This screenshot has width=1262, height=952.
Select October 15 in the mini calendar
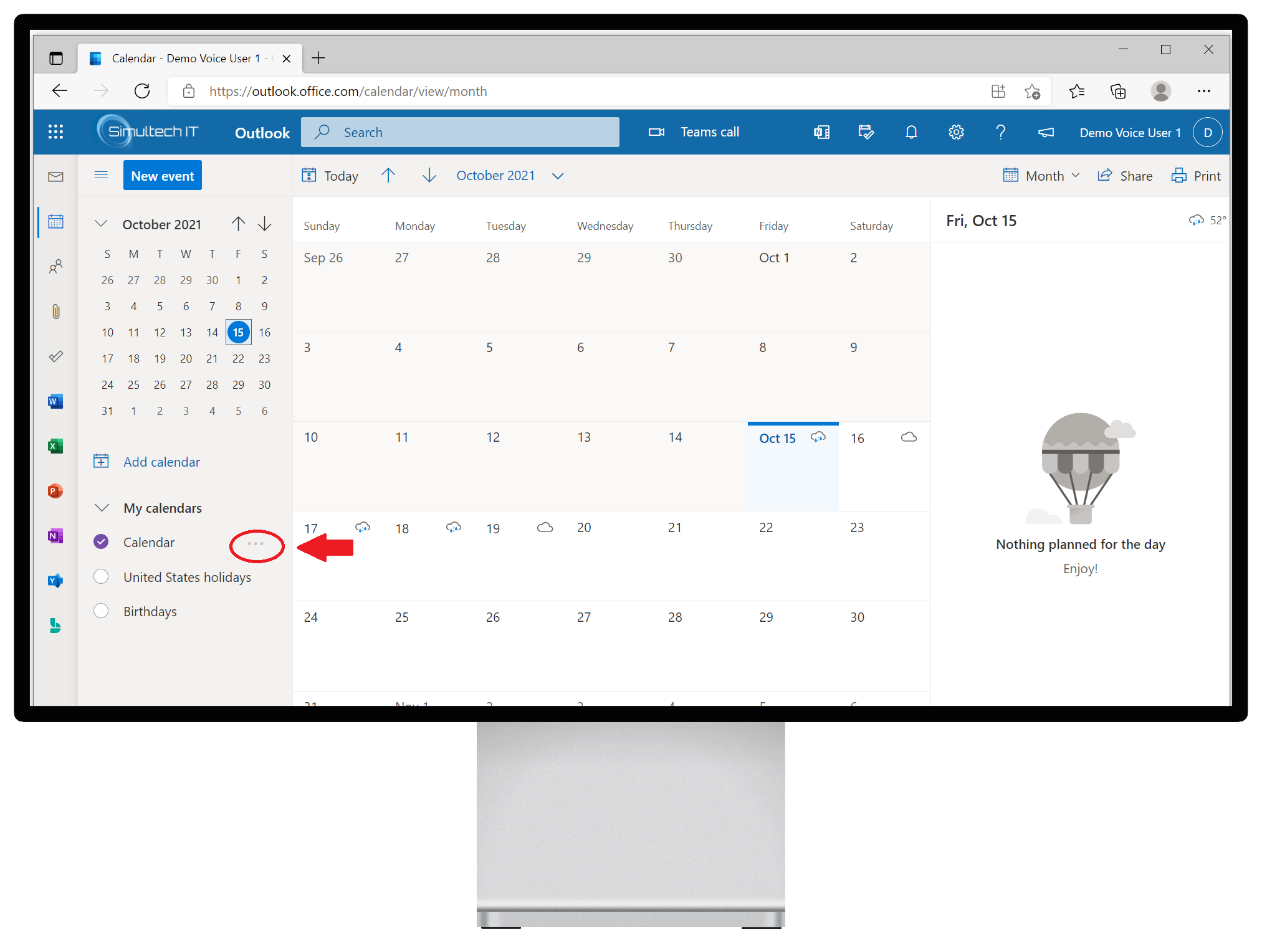point(238,332)
